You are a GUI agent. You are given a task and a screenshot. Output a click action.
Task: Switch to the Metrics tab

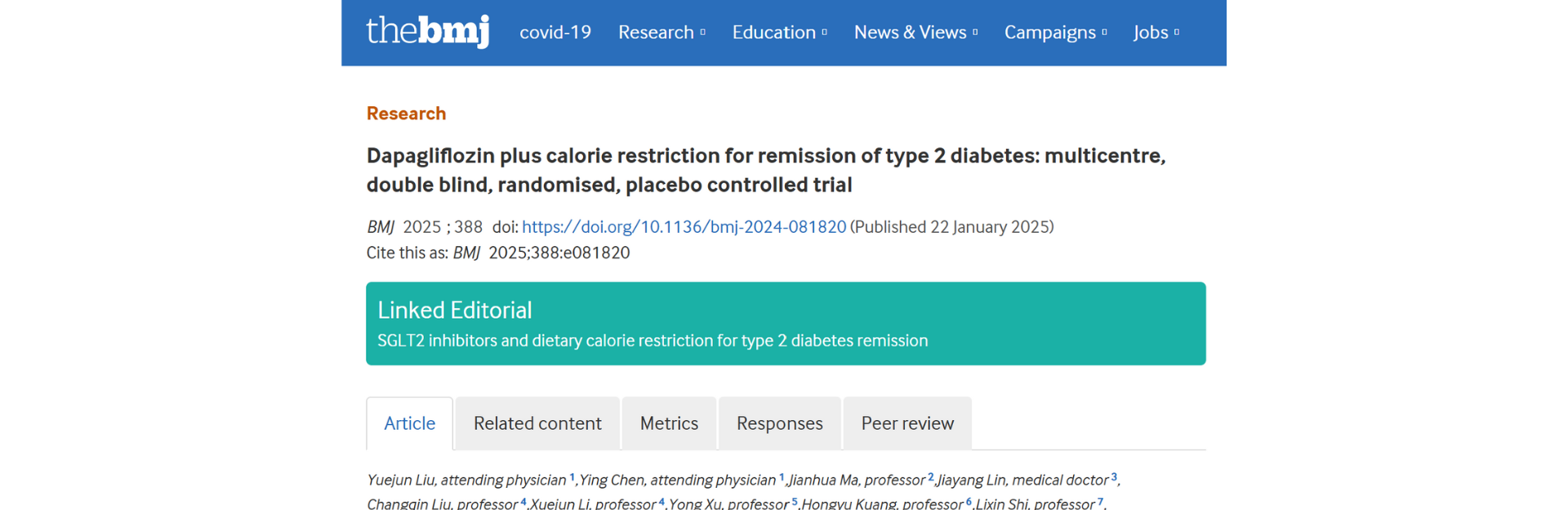669,423
